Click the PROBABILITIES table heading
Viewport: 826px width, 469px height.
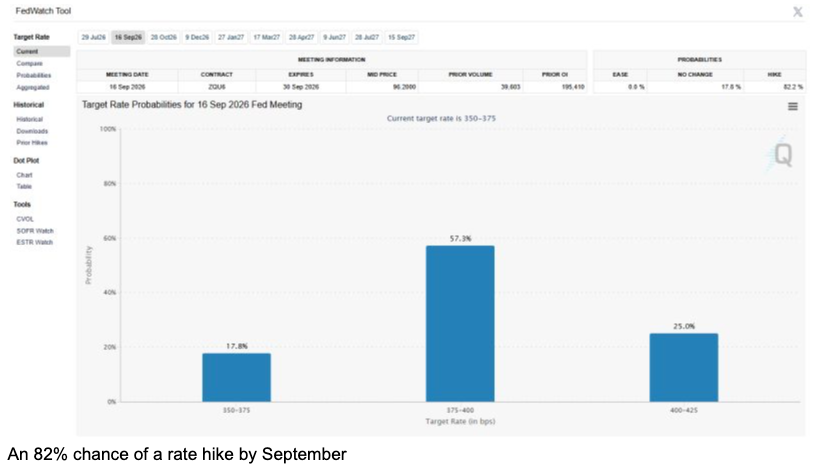pos(700,60)
